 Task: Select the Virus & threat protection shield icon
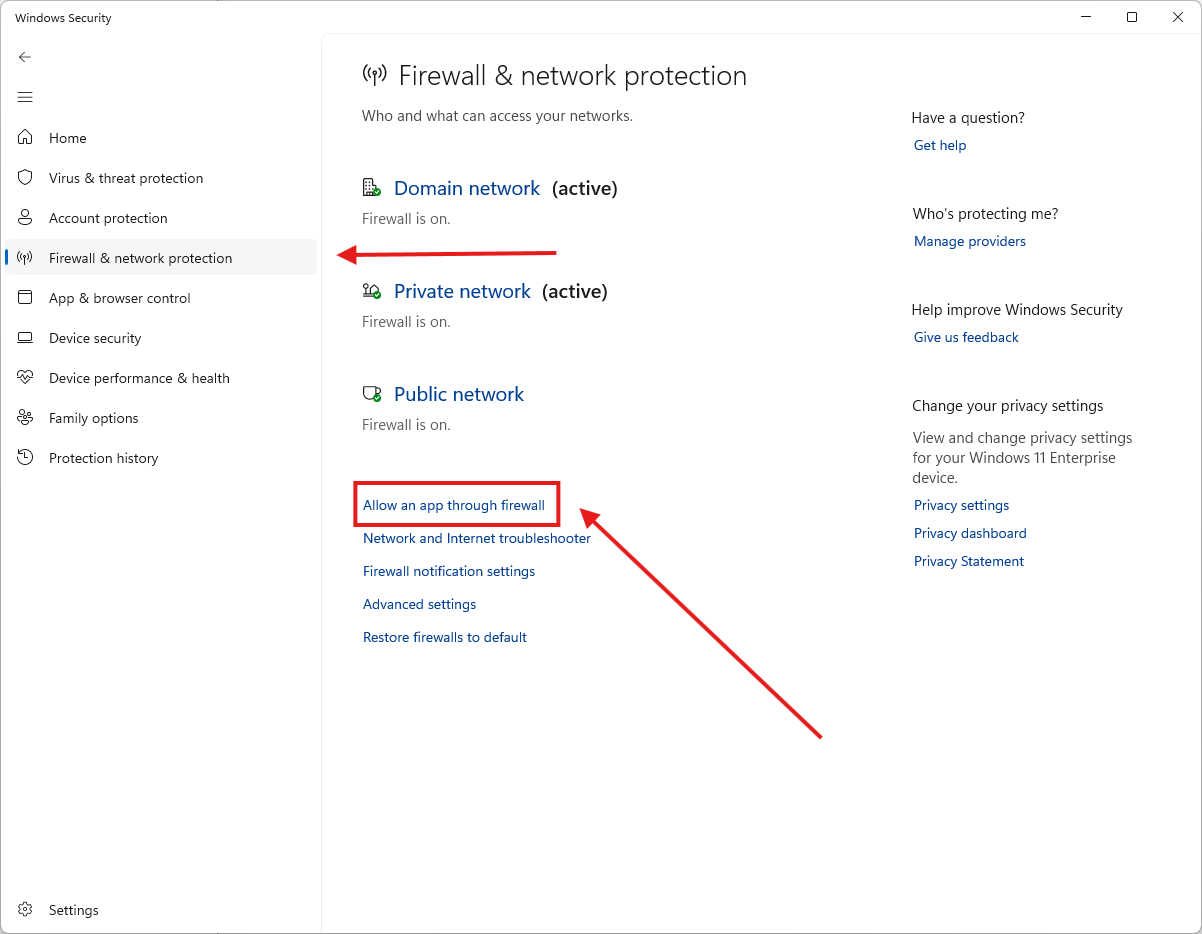[x=26, y=178]
